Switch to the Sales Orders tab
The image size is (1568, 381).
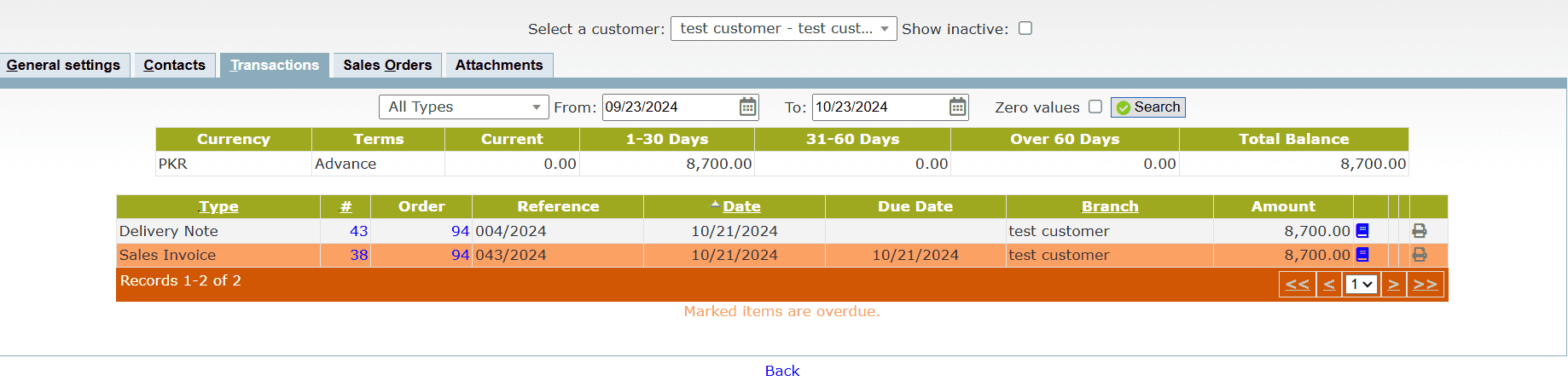pyautogui.click(x=387, y=66)
